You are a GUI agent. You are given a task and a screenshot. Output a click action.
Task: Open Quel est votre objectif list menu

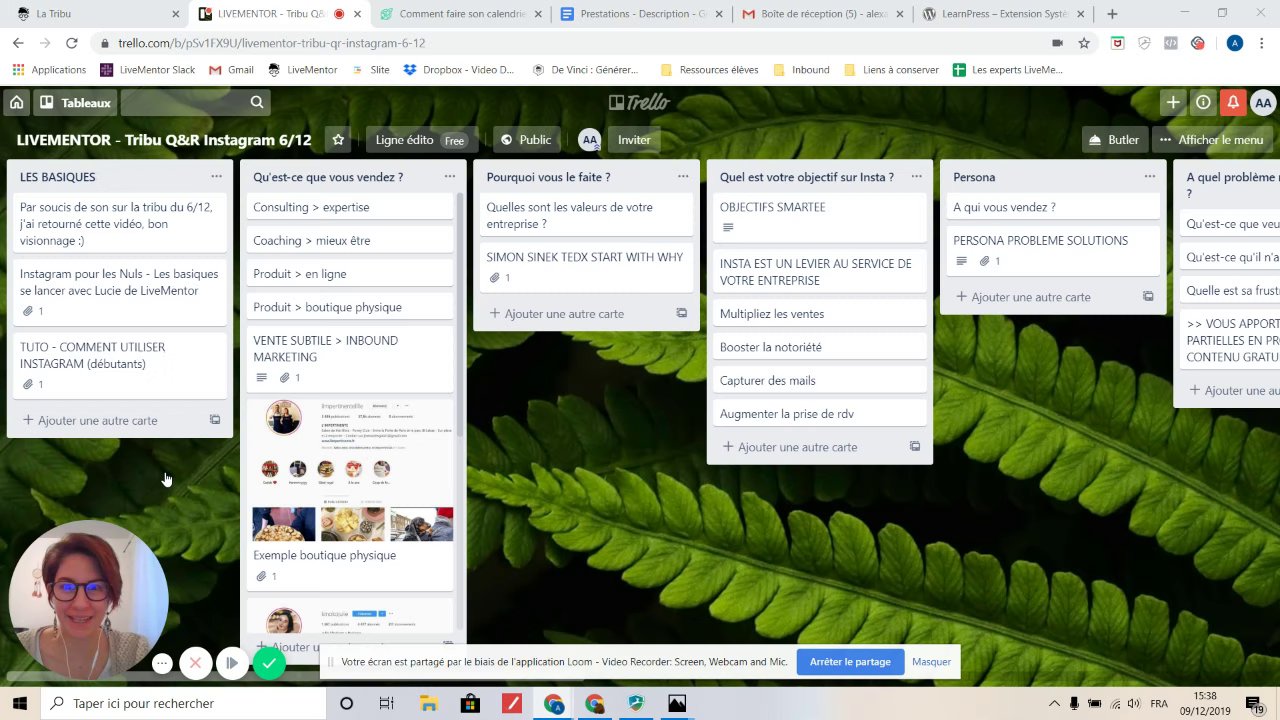(x=916, y=177)
